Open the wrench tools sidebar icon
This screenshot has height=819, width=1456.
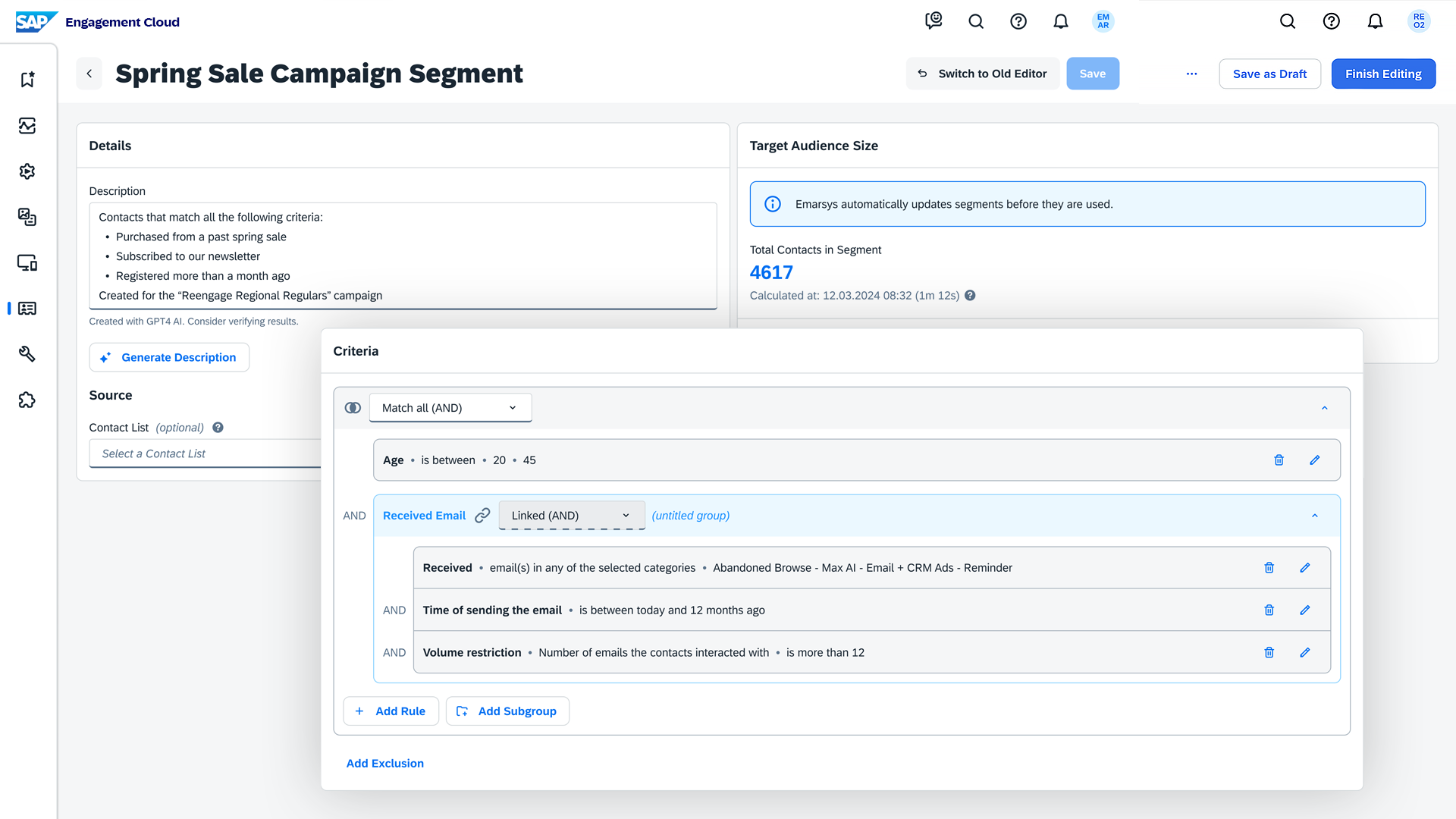[27, 354]
